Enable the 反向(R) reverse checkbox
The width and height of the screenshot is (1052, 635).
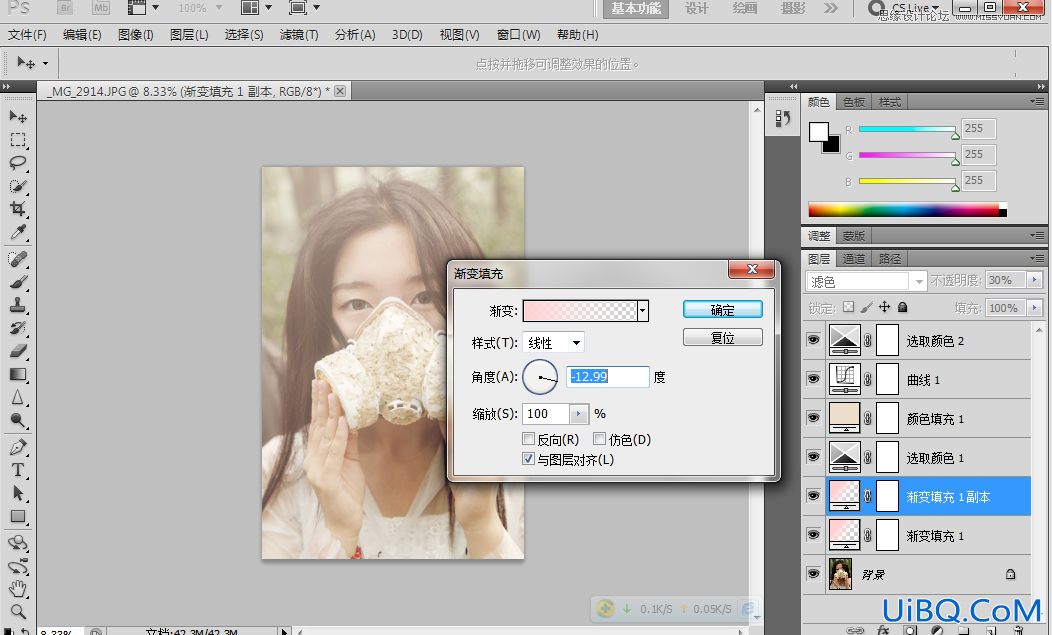click(529, 439)
